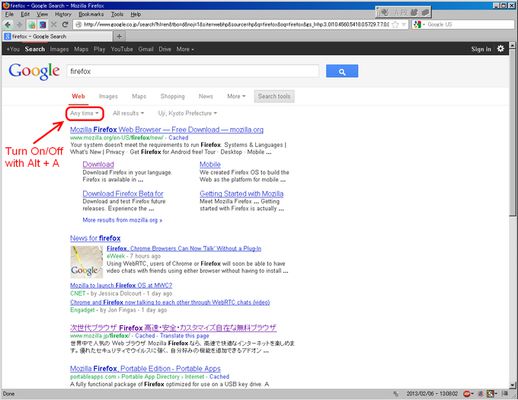Screen dimensions: 518x400
Task: Open the View menu
Action: 42,14
